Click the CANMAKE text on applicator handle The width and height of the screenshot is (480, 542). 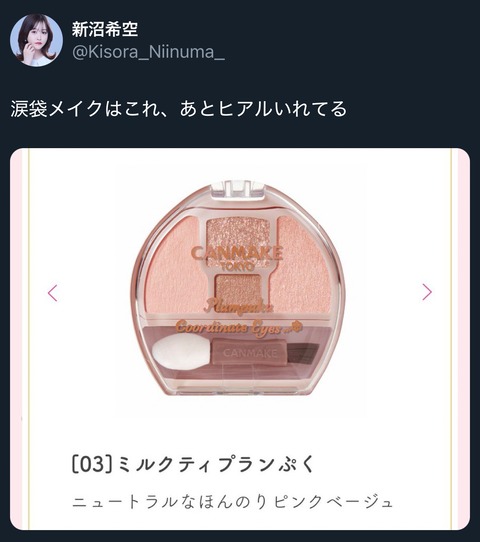[x=250, y=353]
